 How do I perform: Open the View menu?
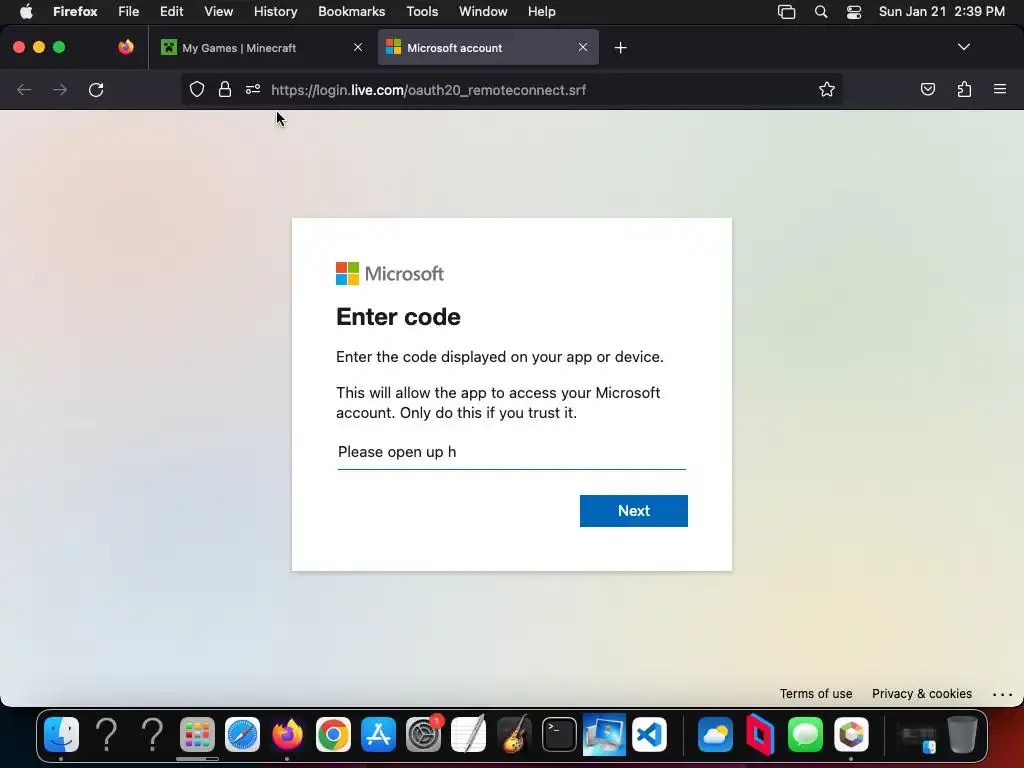click(x=218, y=11)
